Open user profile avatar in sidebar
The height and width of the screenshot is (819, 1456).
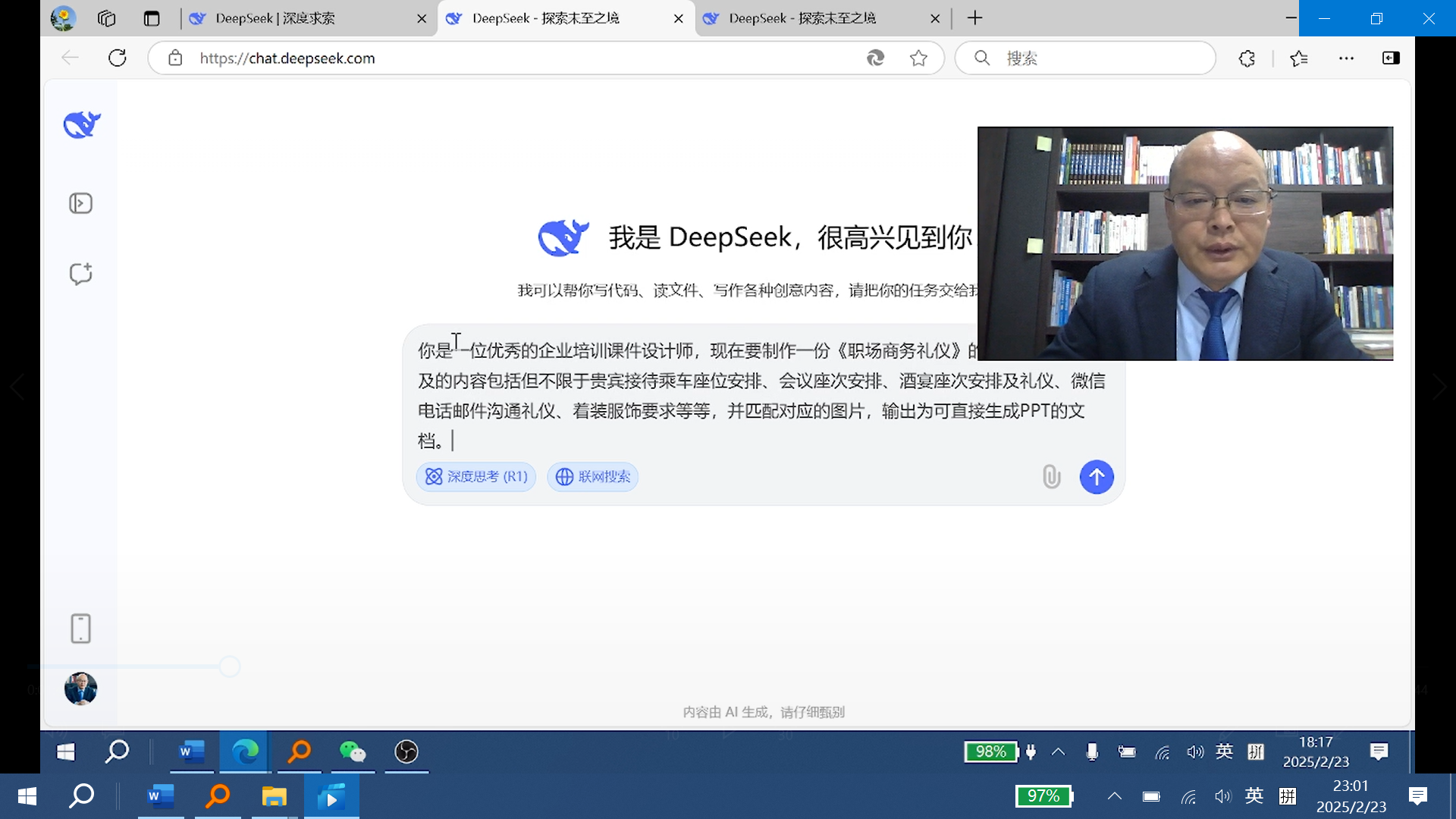click(x=80, y=689)
